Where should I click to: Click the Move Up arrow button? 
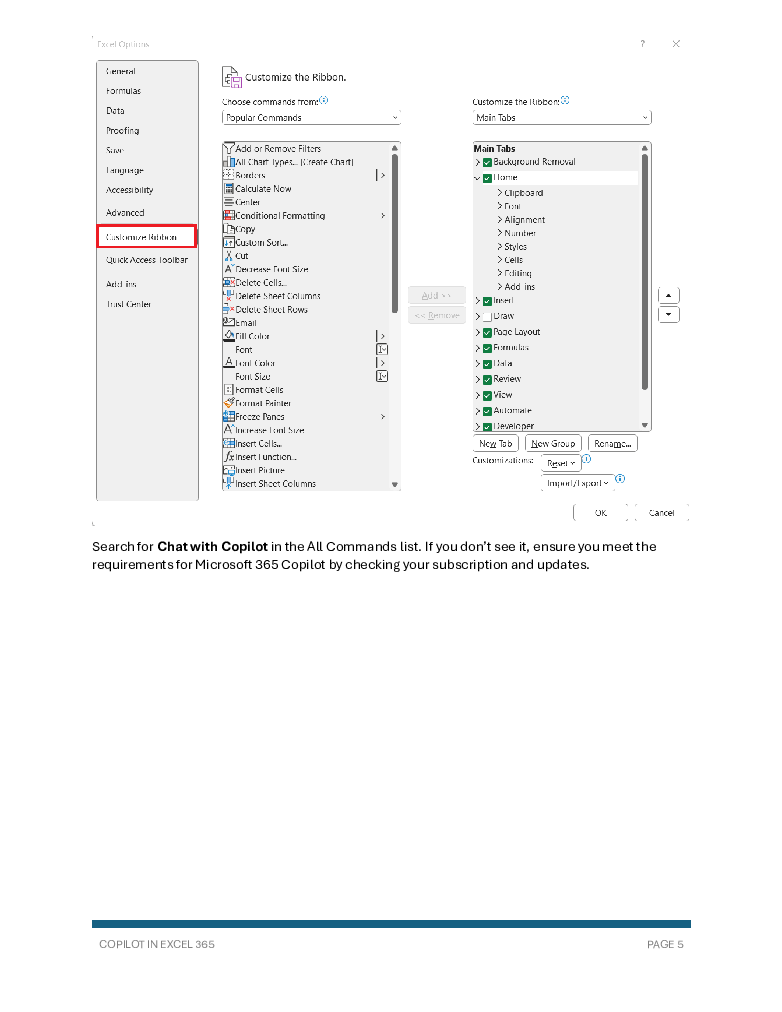tap(668, 296)
